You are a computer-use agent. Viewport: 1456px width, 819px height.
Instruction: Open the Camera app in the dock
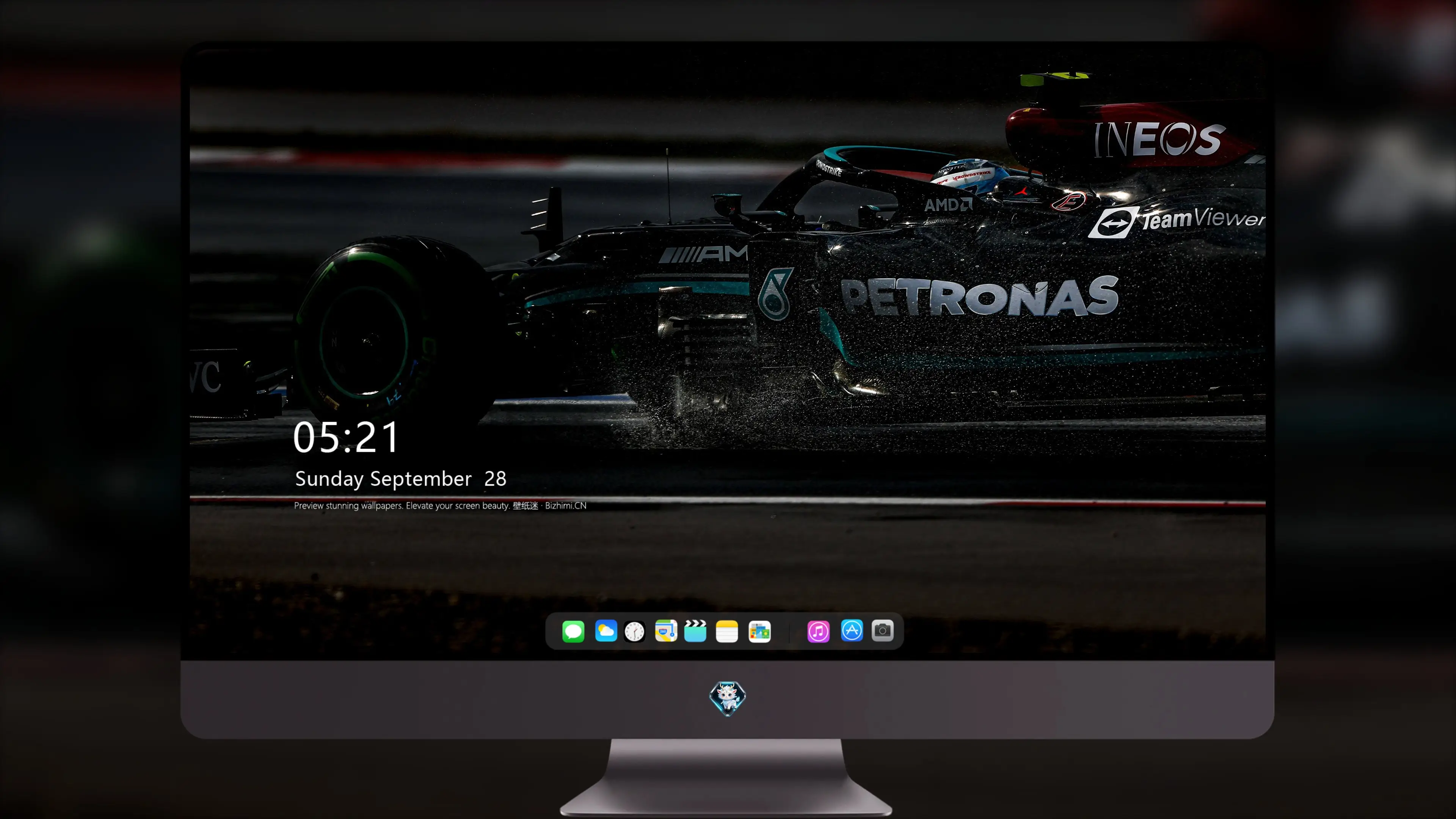tap(882, 631)
